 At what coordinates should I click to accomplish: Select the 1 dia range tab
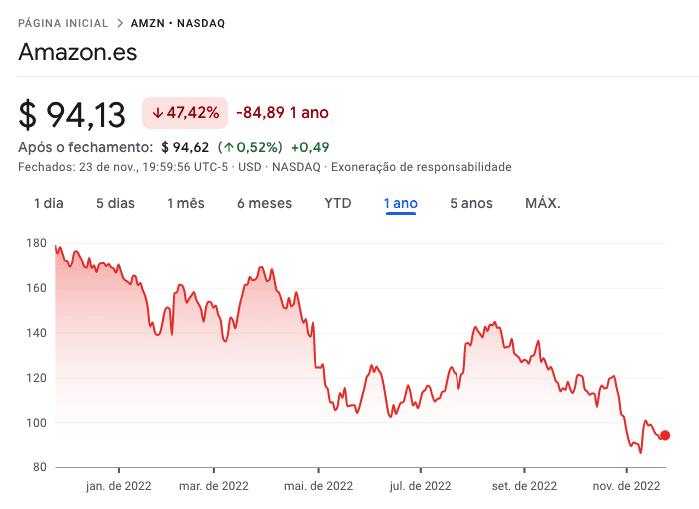point(49,203)
